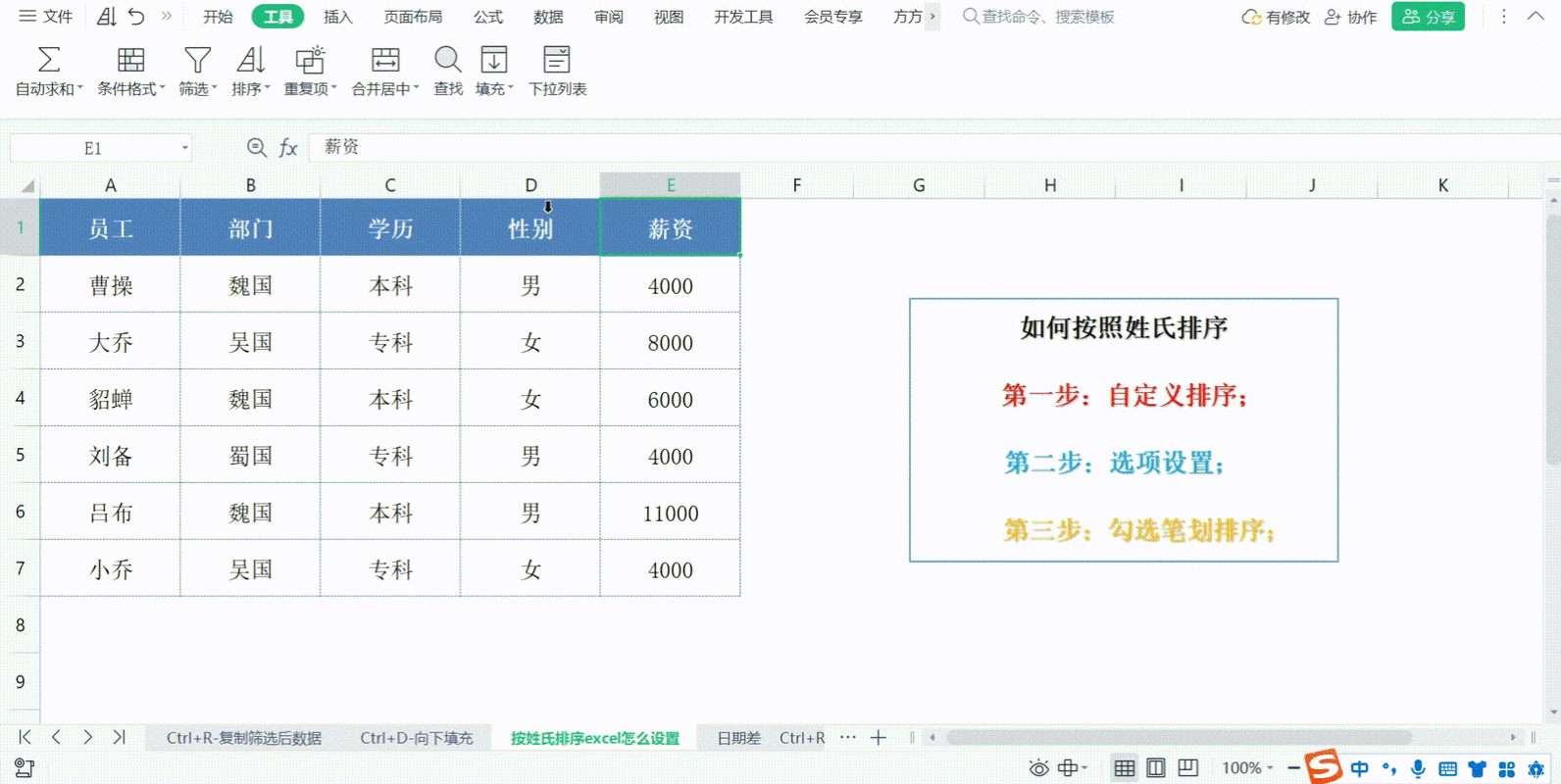Switch to the 开发工具 ribbon tab

(x=743, y=17)
